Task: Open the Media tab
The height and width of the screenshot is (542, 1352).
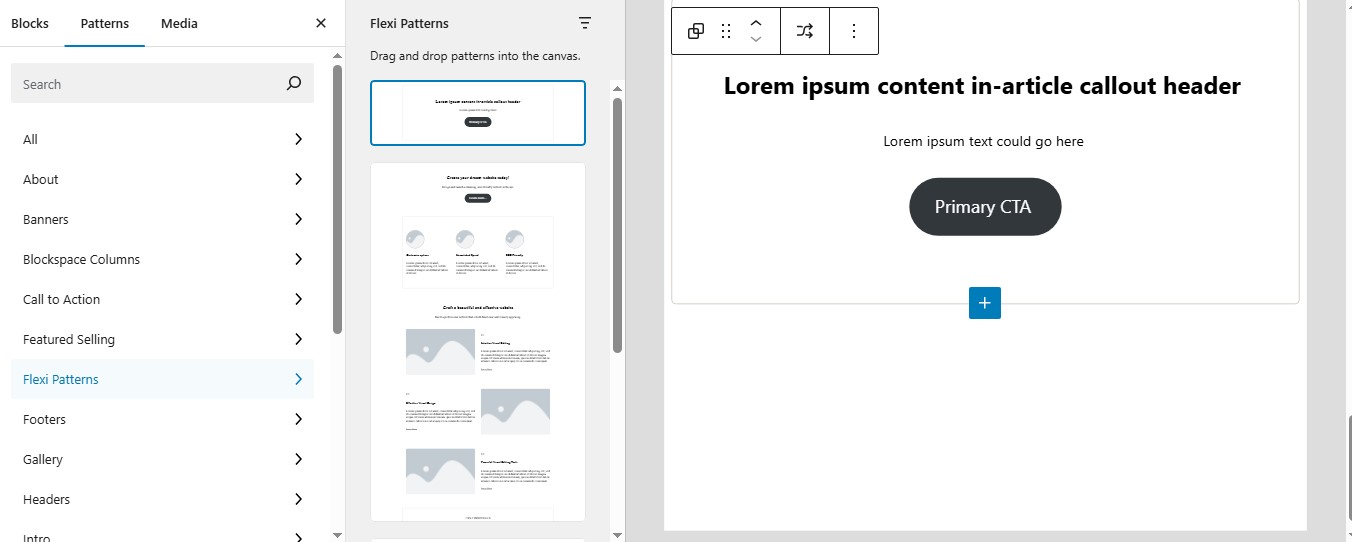Action: click(x=179, y=23)
